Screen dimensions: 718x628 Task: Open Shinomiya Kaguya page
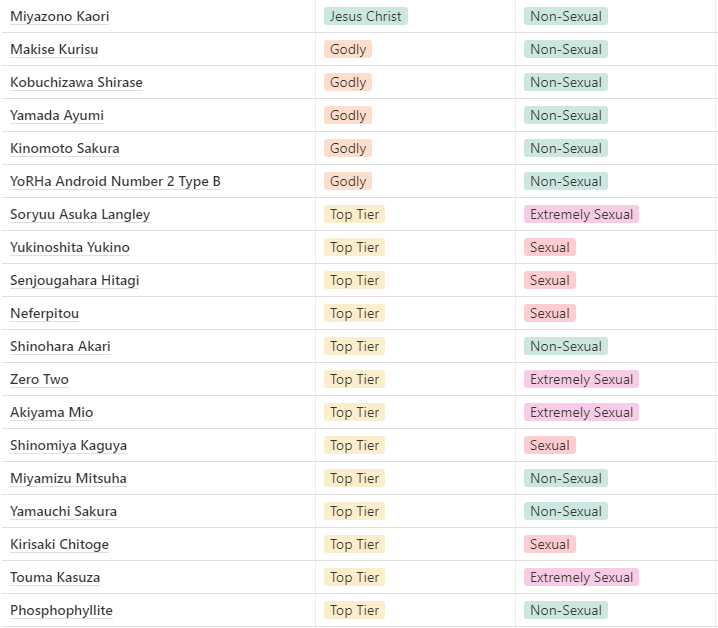click(68, 446)
